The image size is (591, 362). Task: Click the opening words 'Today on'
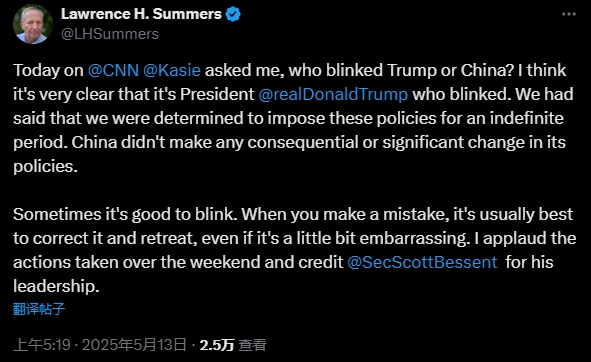tap(48, 71)
